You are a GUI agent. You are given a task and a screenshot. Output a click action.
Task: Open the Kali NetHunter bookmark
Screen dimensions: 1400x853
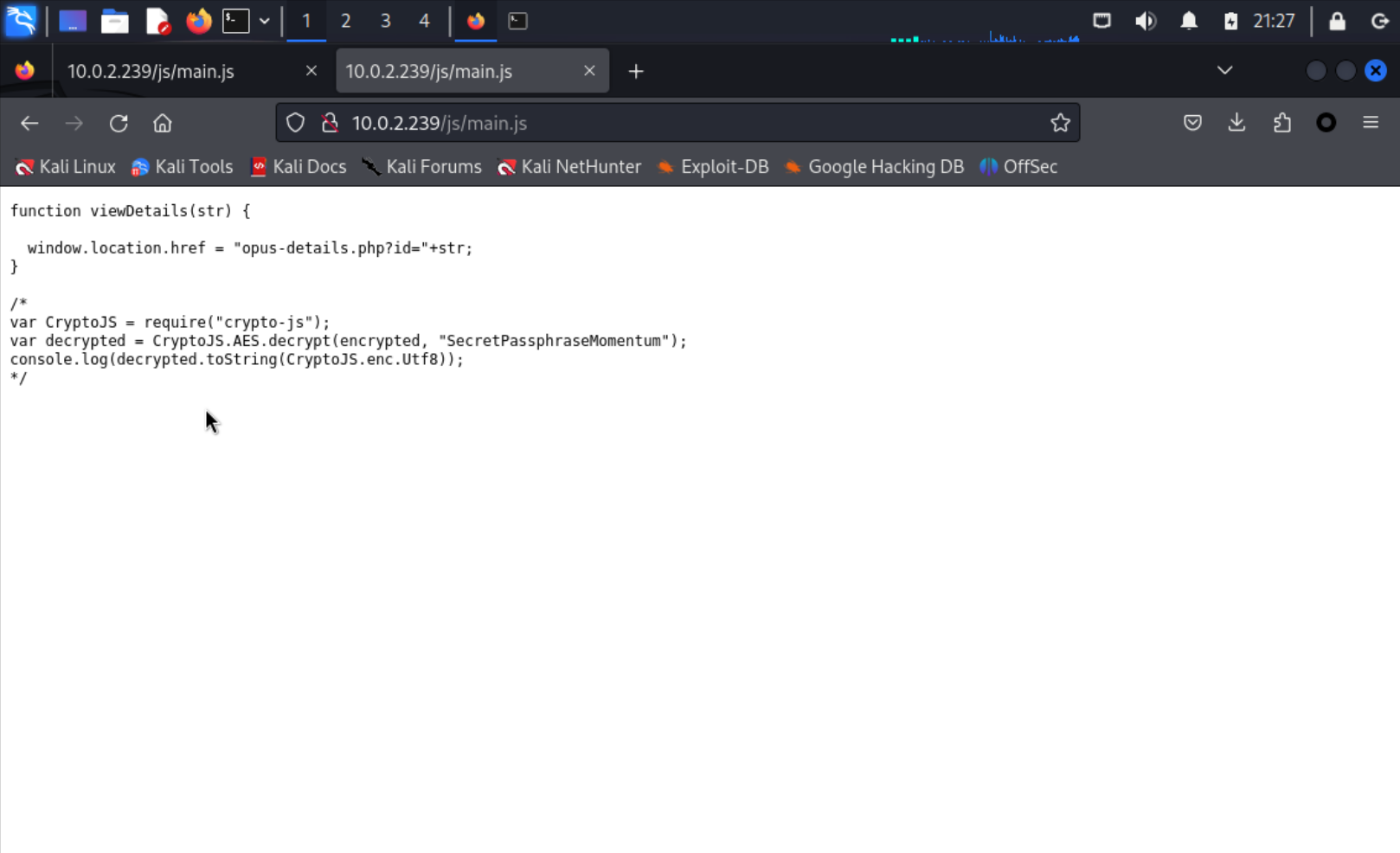click(x=569, y=167)
